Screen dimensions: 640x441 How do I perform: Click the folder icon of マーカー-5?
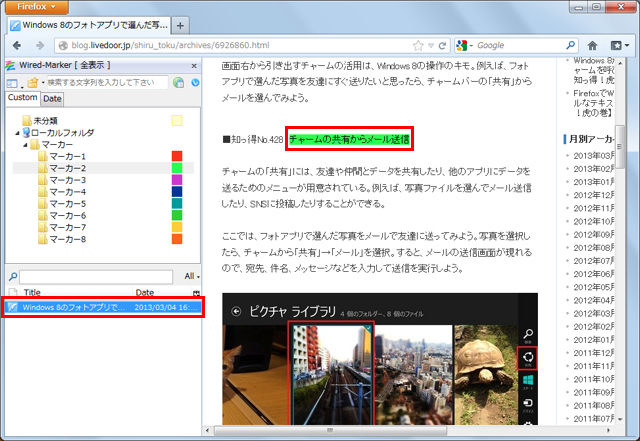43,204
